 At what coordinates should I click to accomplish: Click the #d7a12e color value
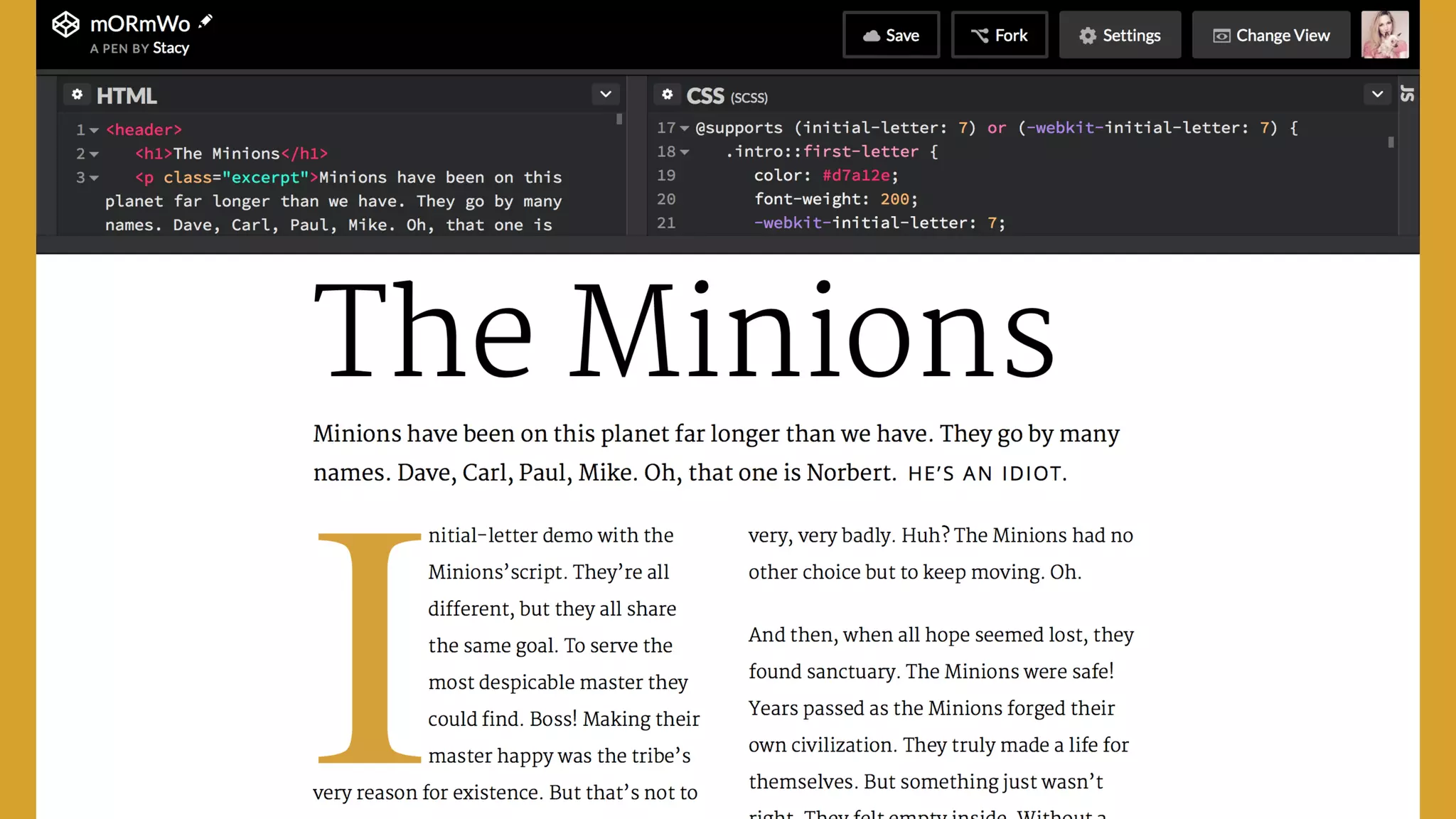(x=856, y=176)
